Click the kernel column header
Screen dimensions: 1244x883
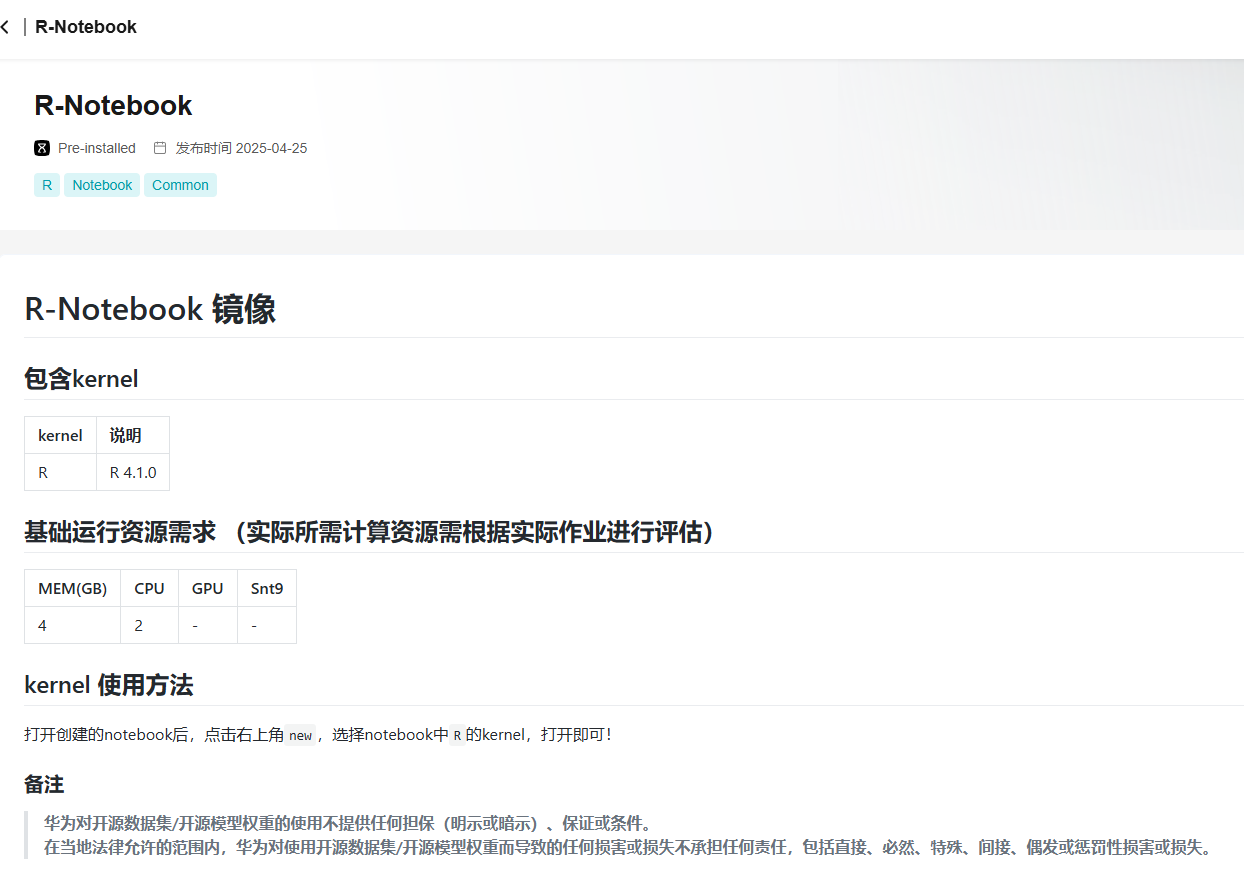click(x=60, y=435)
